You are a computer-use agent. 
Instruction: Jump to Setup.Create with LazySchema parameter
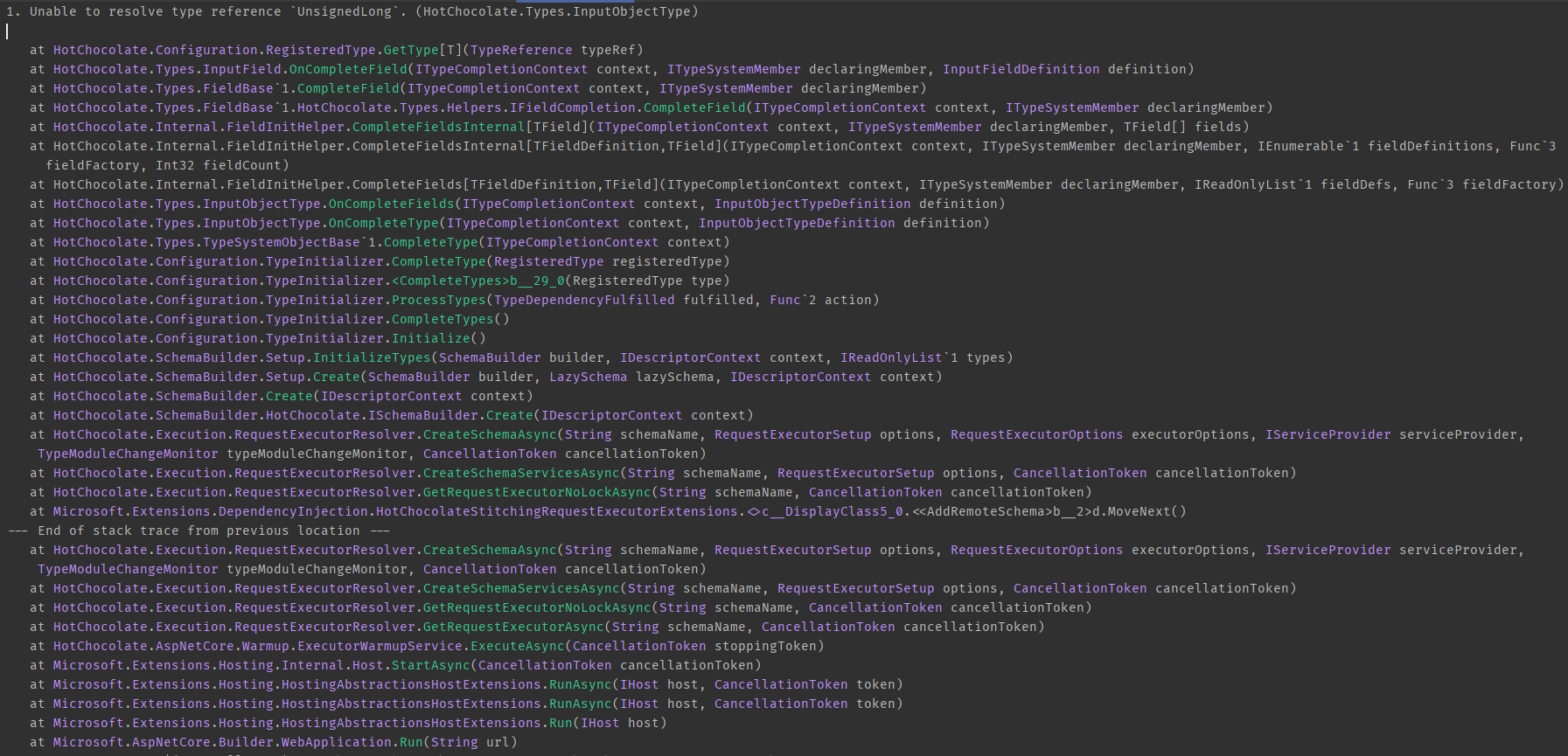(x=337, y=377)
